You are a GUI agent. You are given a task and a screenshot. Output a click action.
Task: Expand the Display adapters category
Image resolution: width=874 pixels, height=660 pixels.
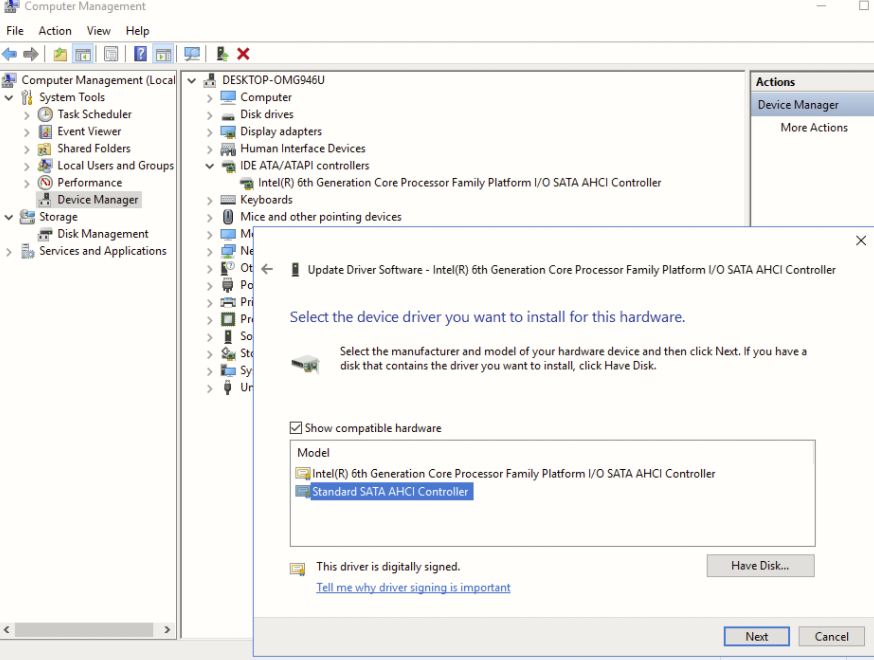[210, 133]
